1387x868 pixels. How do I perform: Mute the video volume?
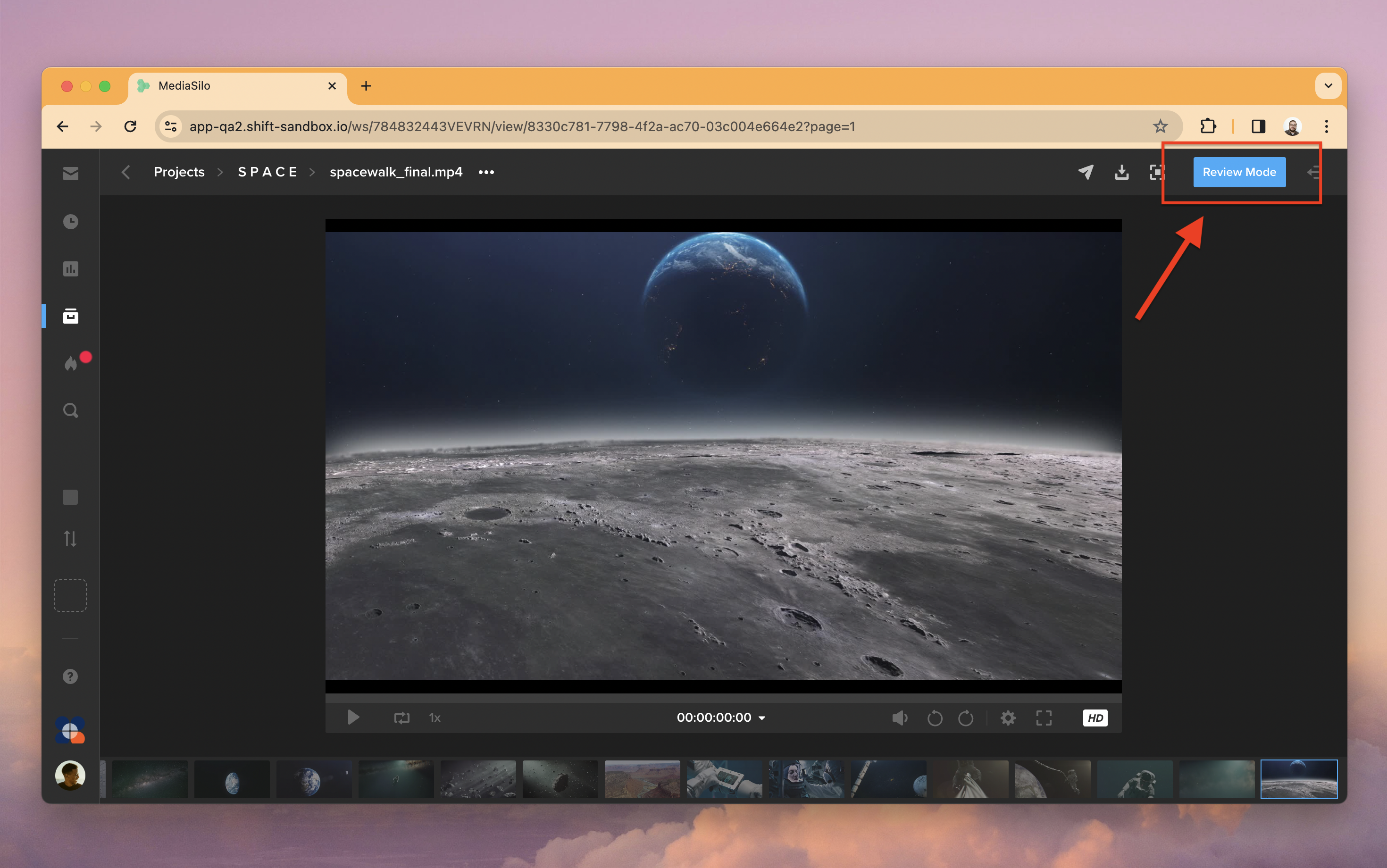click(x=899, y=718)
